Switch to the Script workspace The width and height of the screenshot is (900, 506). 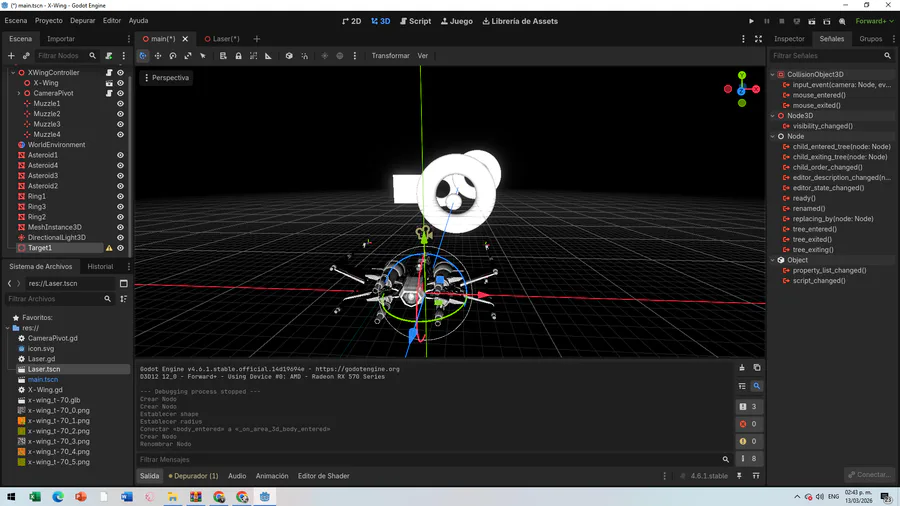pyautogui.click(x=416, y=21)
